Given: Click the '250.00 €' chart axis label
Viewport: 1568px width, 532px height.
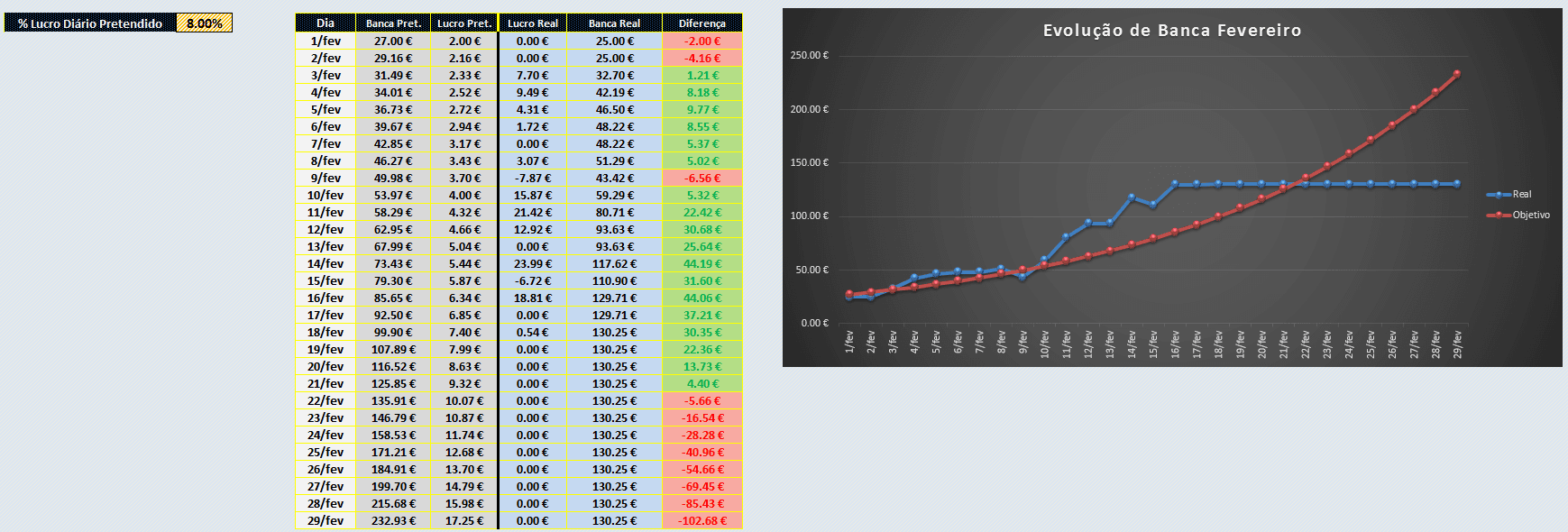Looking at the screenshot, I should pyautogui.click(x=809, y=55).
